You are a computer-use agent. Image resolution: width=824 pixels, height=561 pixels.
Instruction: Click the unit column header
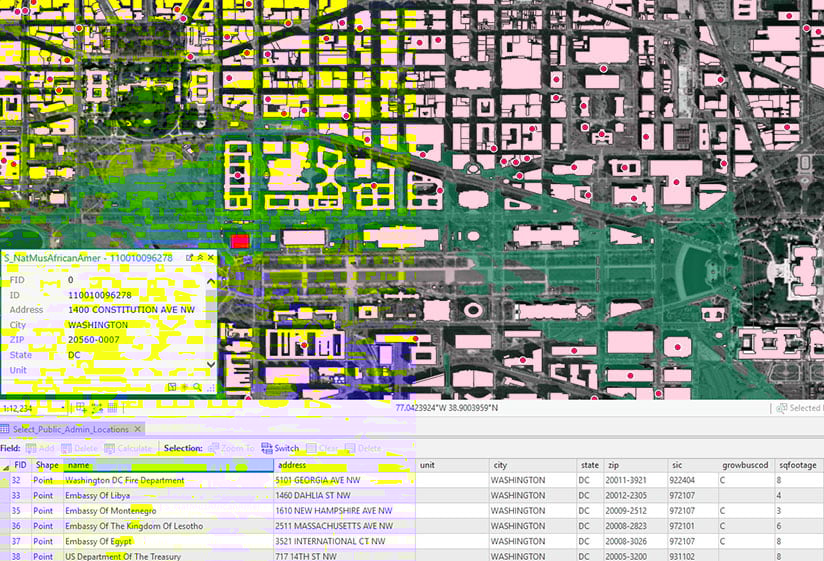point(452,465)
